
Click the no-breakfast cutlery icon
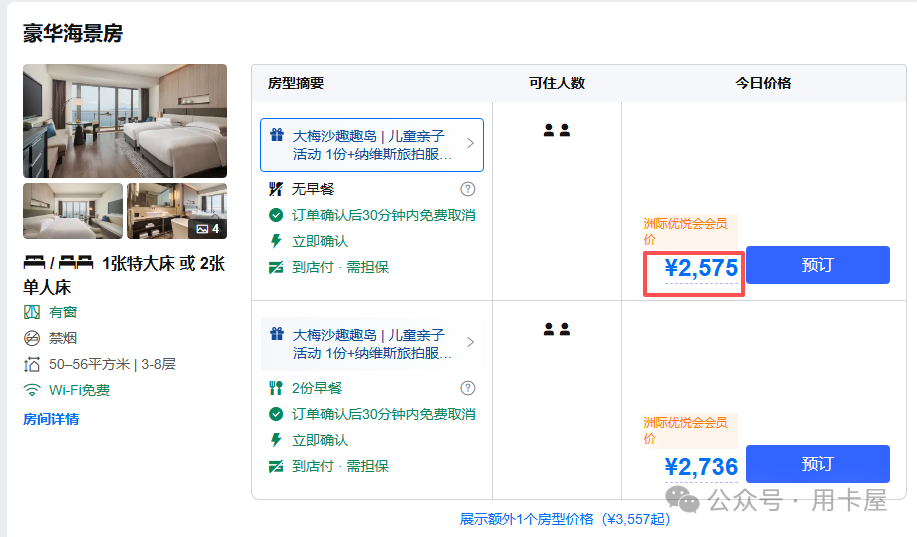275,189
